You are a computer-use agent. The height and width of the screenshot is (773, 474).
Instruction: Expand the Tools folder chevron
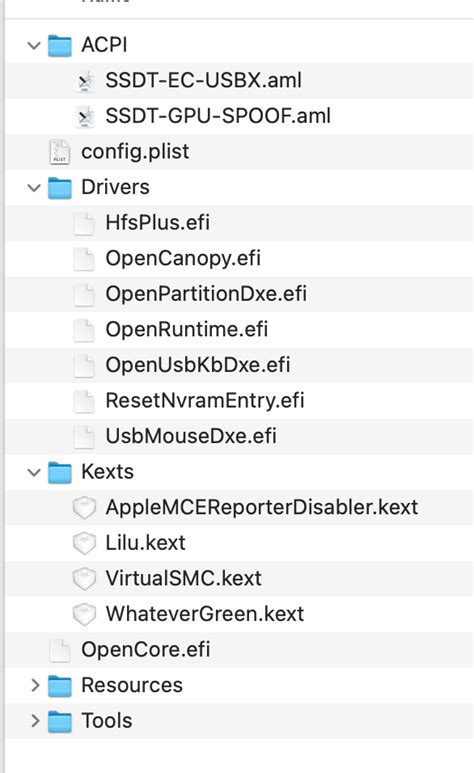35,720
